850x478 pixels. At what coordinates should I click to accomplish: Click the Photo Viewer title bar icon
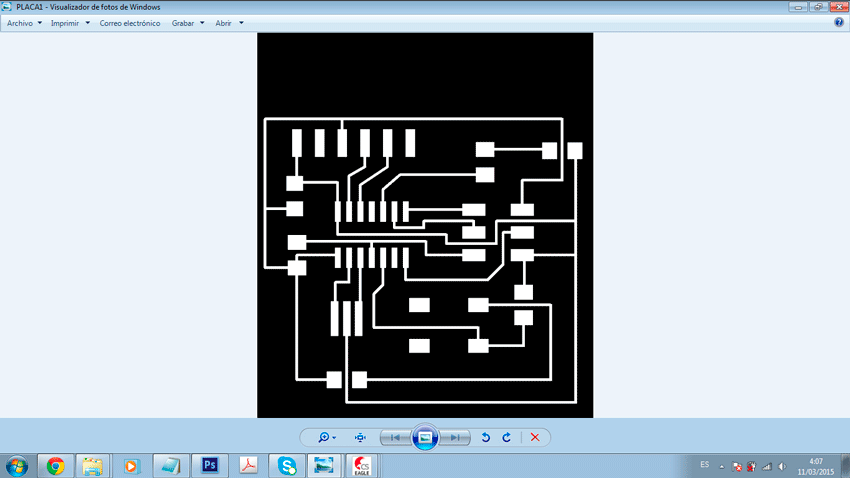tap(7, 7)
